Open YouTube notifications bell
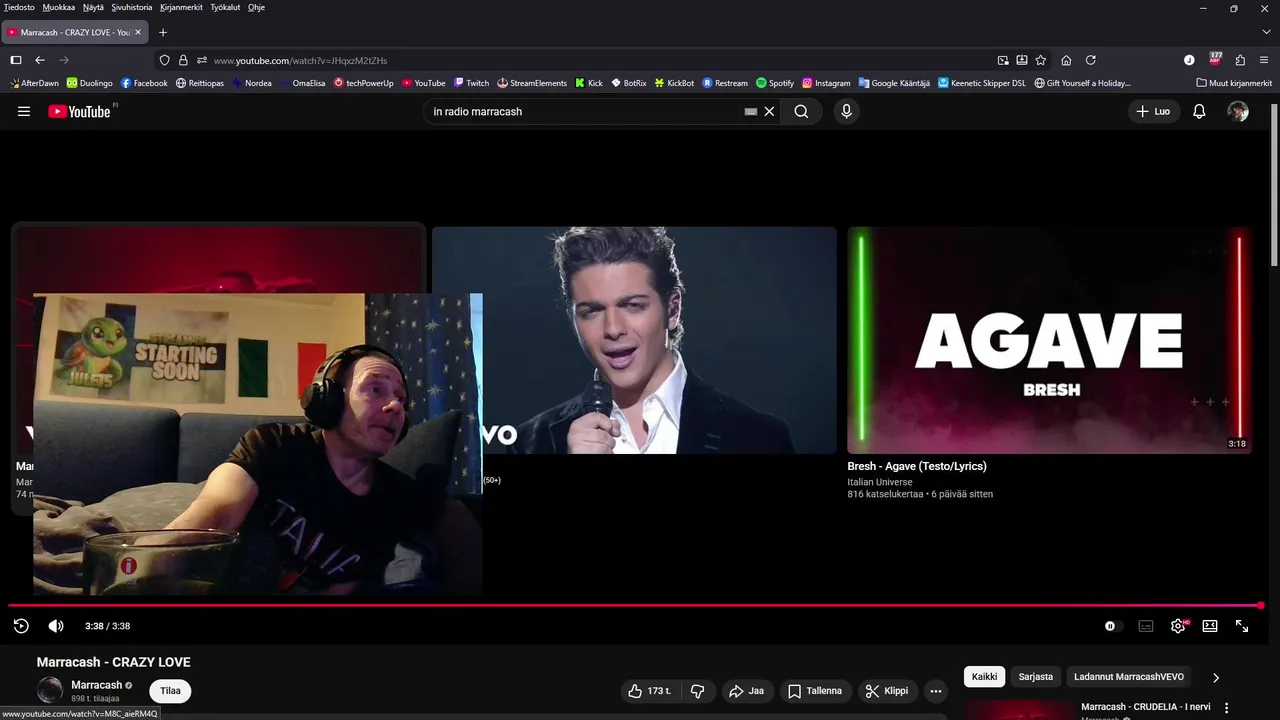Image resolution: width=1280 pixels, height=720 pixels. coord(1199,112)
